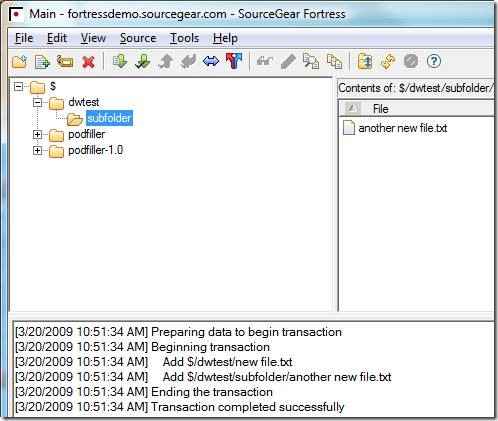
Task: Click the blue double-arrow Show Differences icon
Action: pos(211,61)
